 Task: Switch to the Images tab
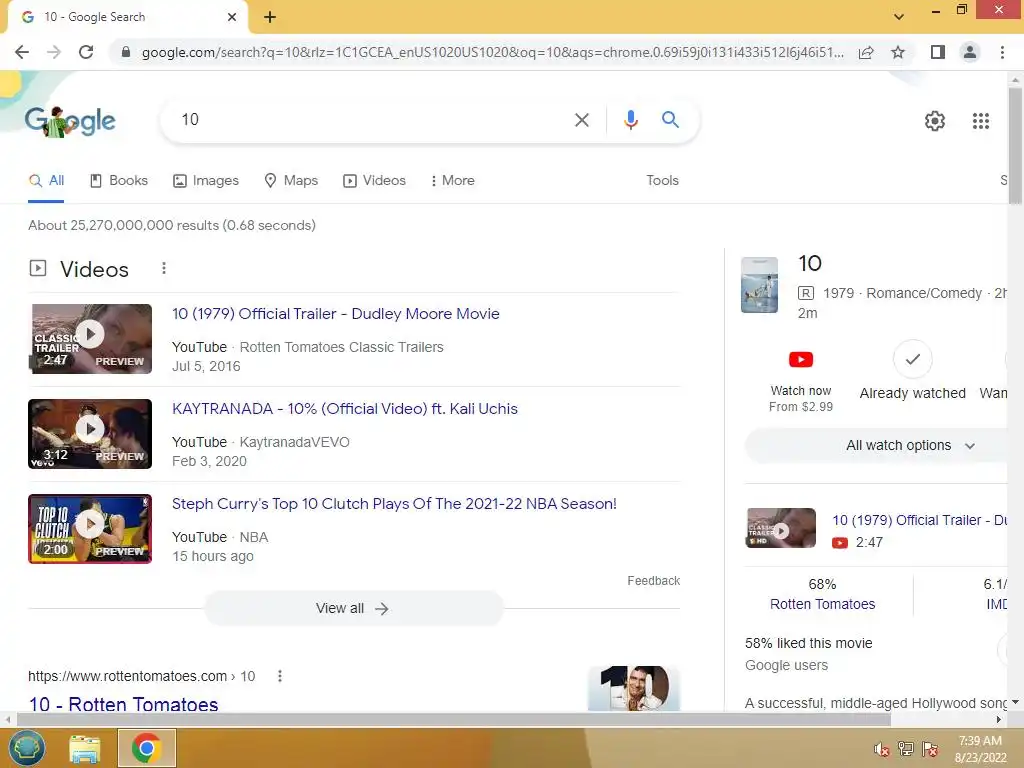[x=206, y=181]
